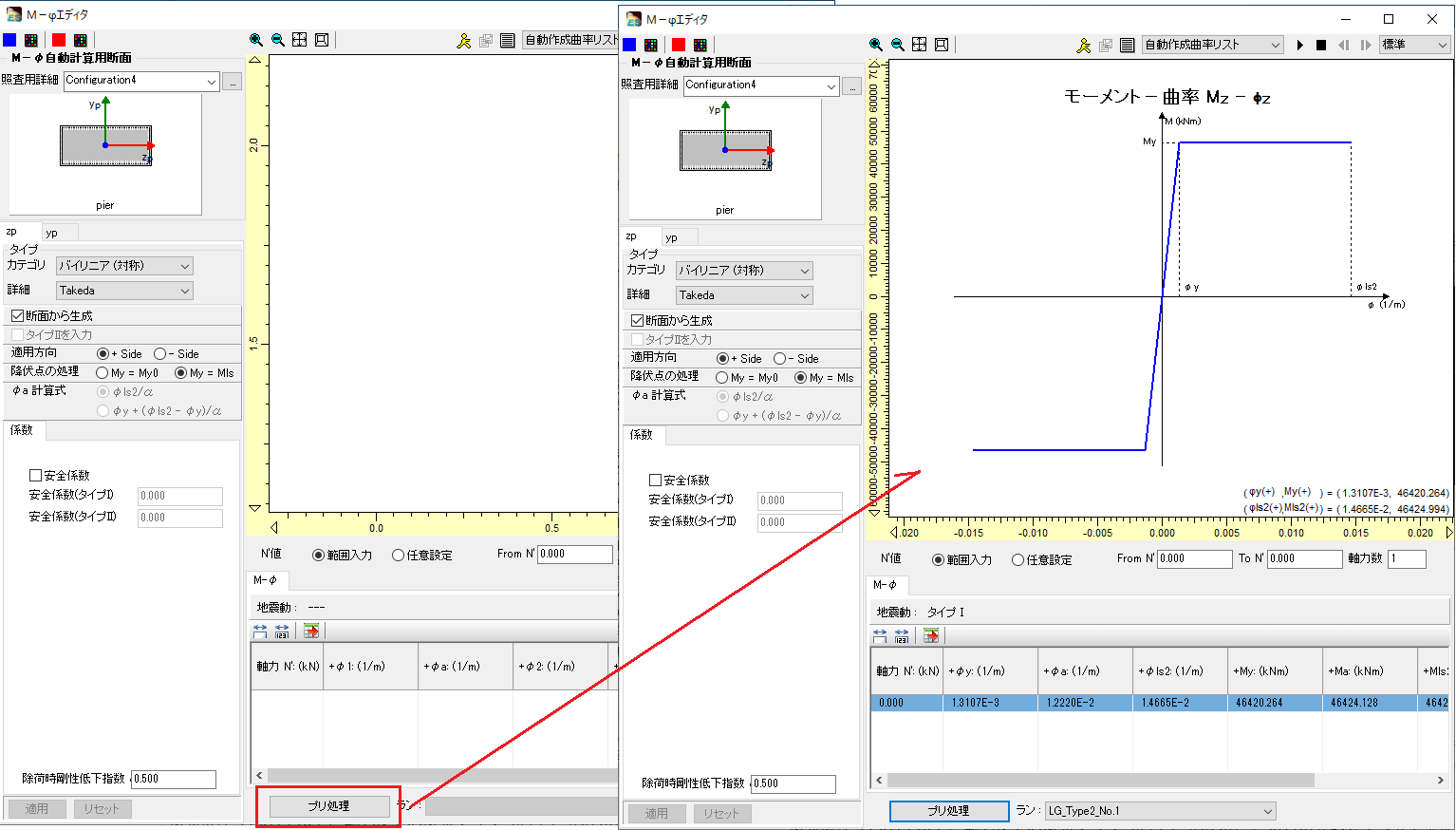Viewport: 1456px width, 830px height.
Task: Click step-backward button in right window toolbar
Action: pos(1343,45)
